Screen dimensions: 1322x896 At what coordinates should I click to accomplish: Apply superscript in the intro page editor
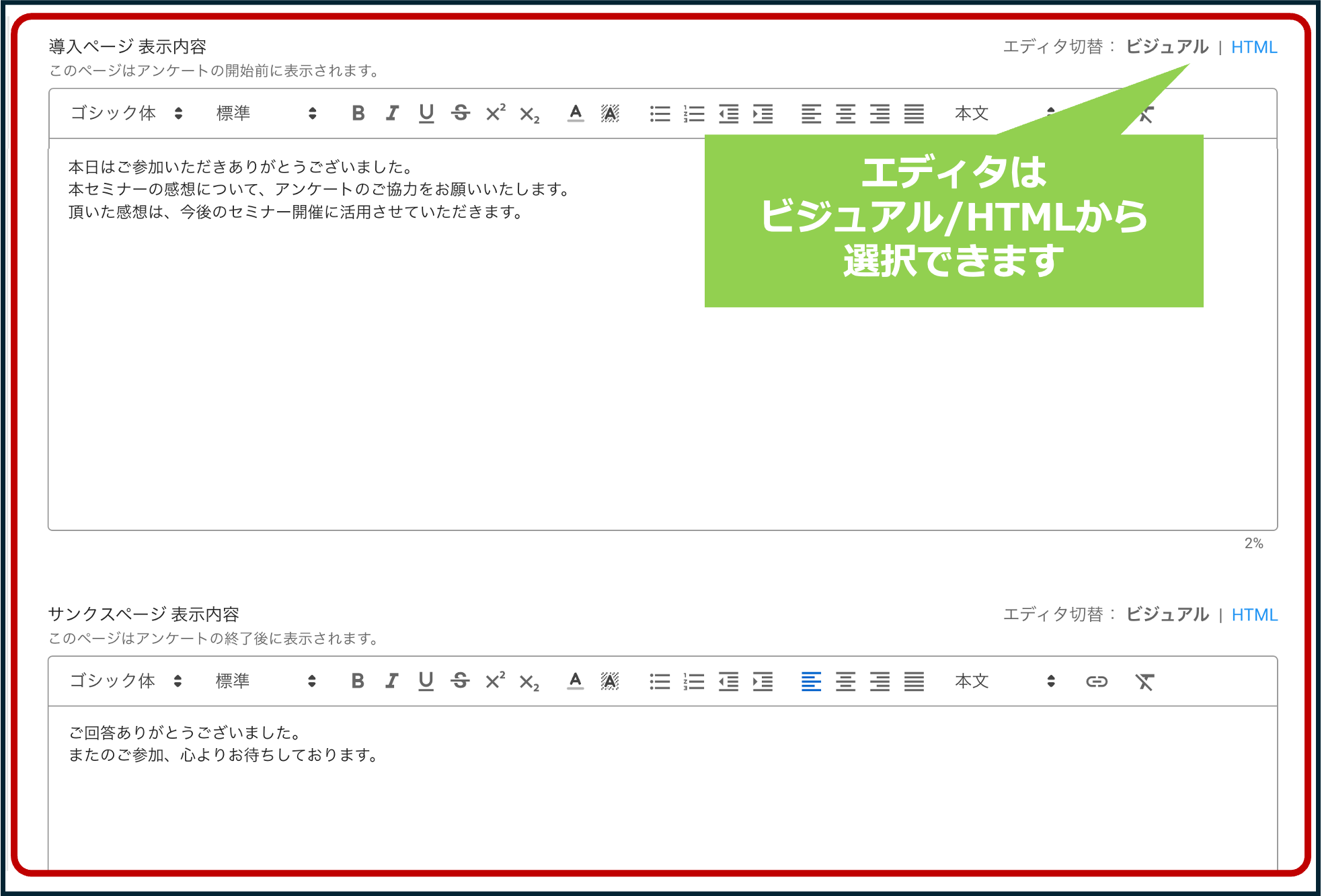click(496, 113)
